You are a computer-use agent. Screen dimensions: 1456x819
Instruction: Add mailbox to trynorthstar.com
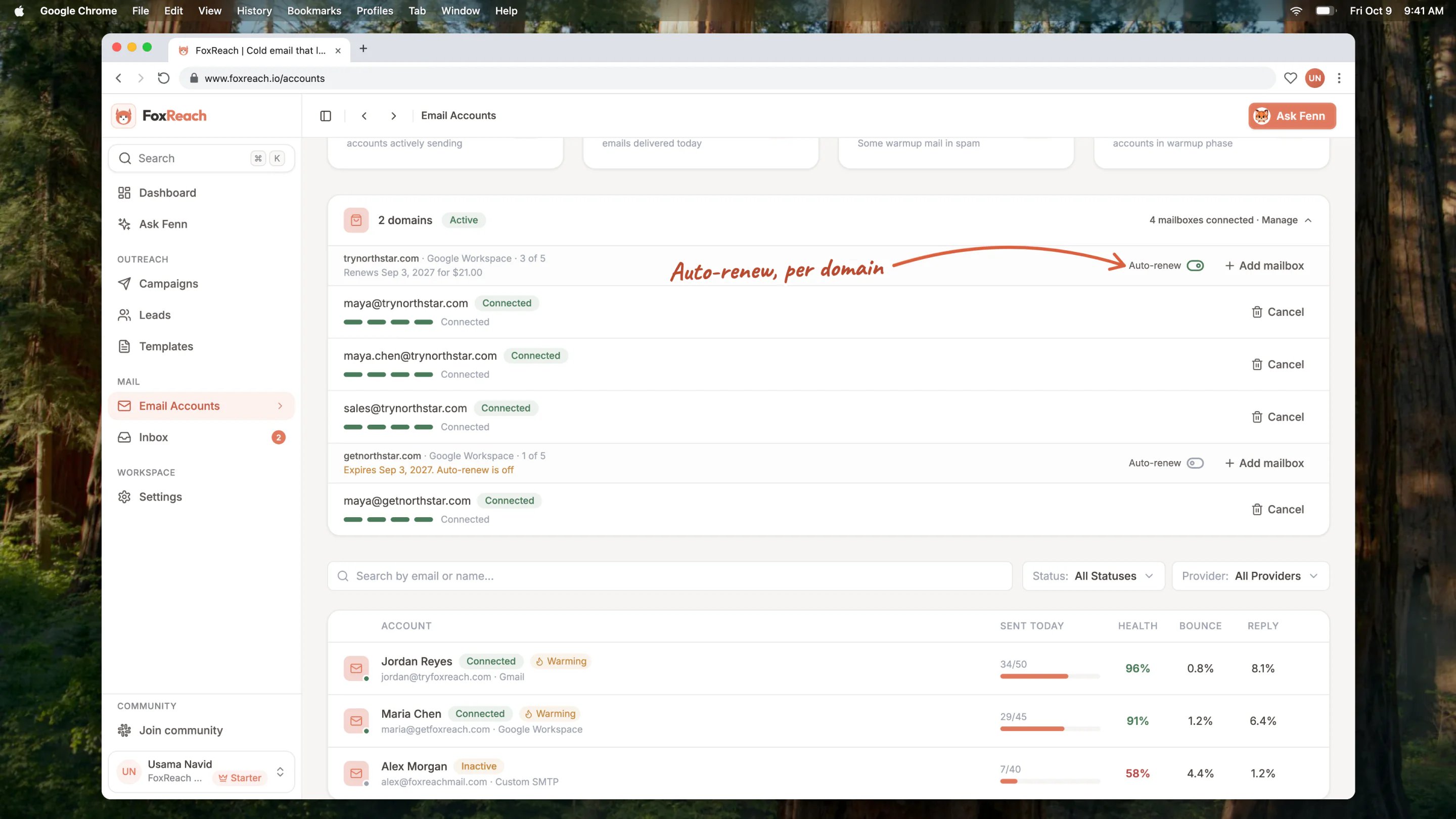pyautogui.click(x=1264, y=265)
